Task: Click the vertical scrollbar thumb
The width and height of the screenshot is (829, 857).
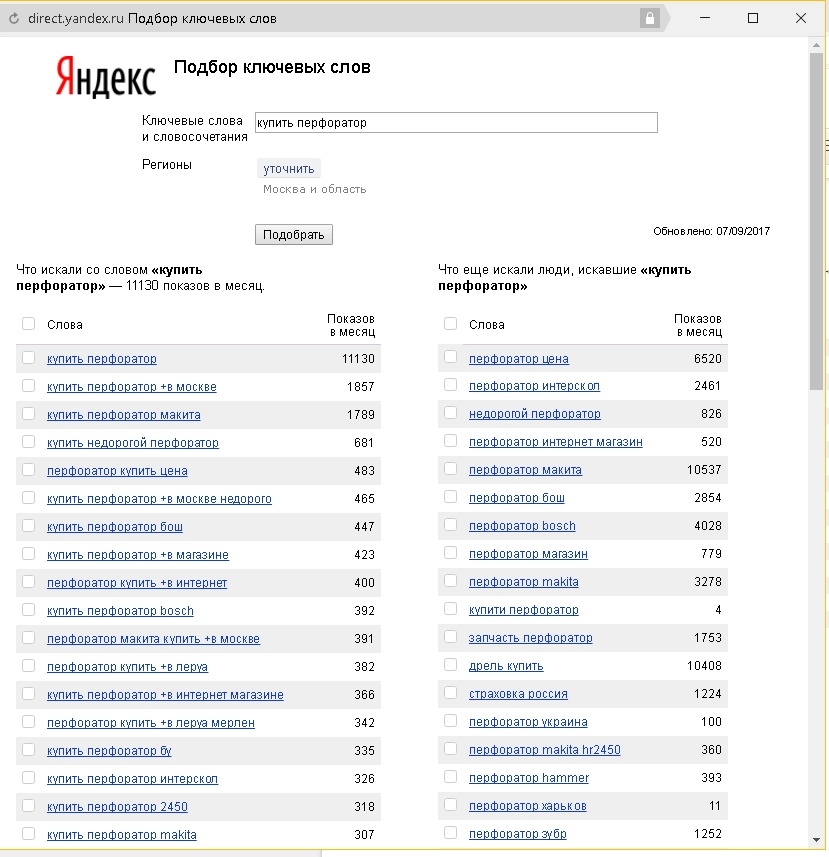Action: [x=816, y=221]
